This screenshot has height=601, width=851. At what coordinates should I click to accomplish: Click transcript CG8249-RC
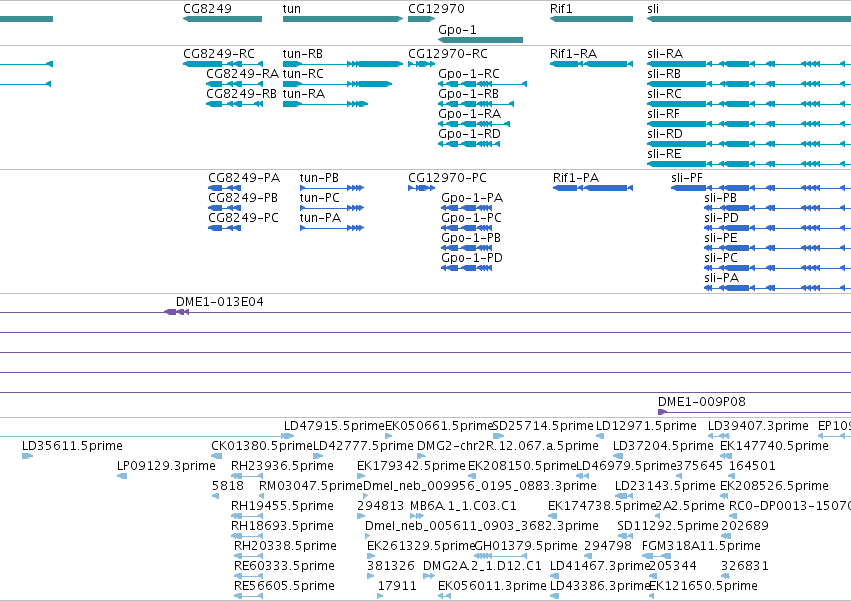[x=223, y=64]
